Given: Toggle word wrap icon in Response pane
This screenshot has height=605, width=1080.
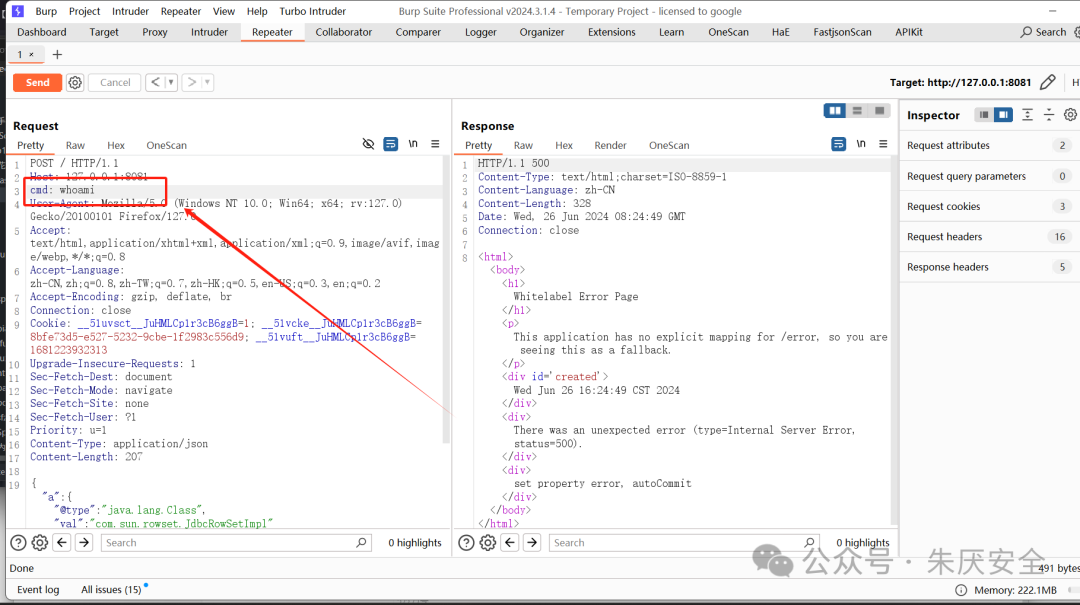Looking at the screenshot, I should pos(838,144).
